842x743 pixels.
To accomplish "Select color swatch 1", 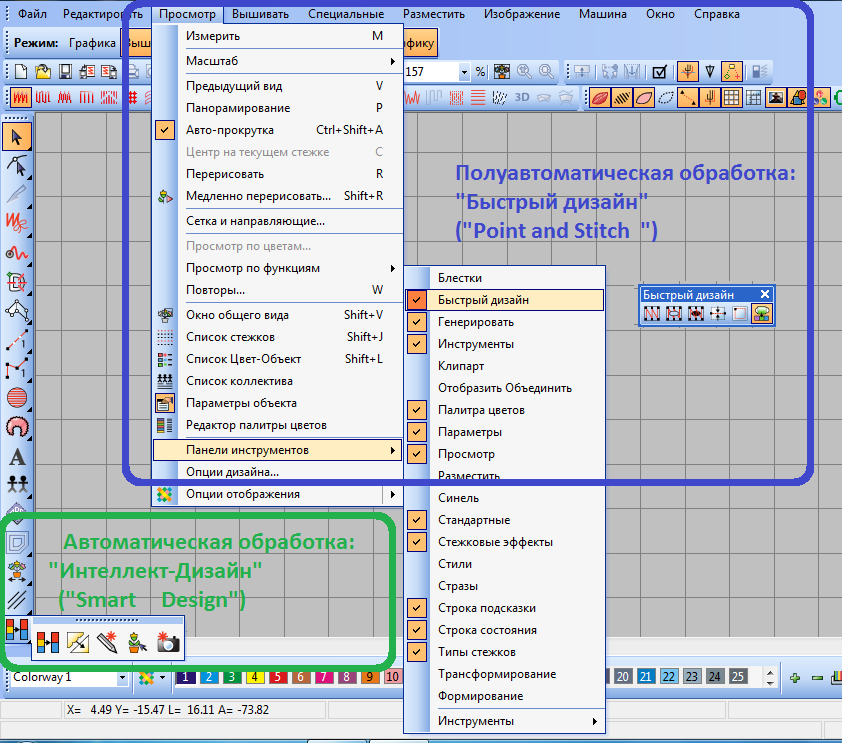I will pyautogui.click(x=185, y=677).
